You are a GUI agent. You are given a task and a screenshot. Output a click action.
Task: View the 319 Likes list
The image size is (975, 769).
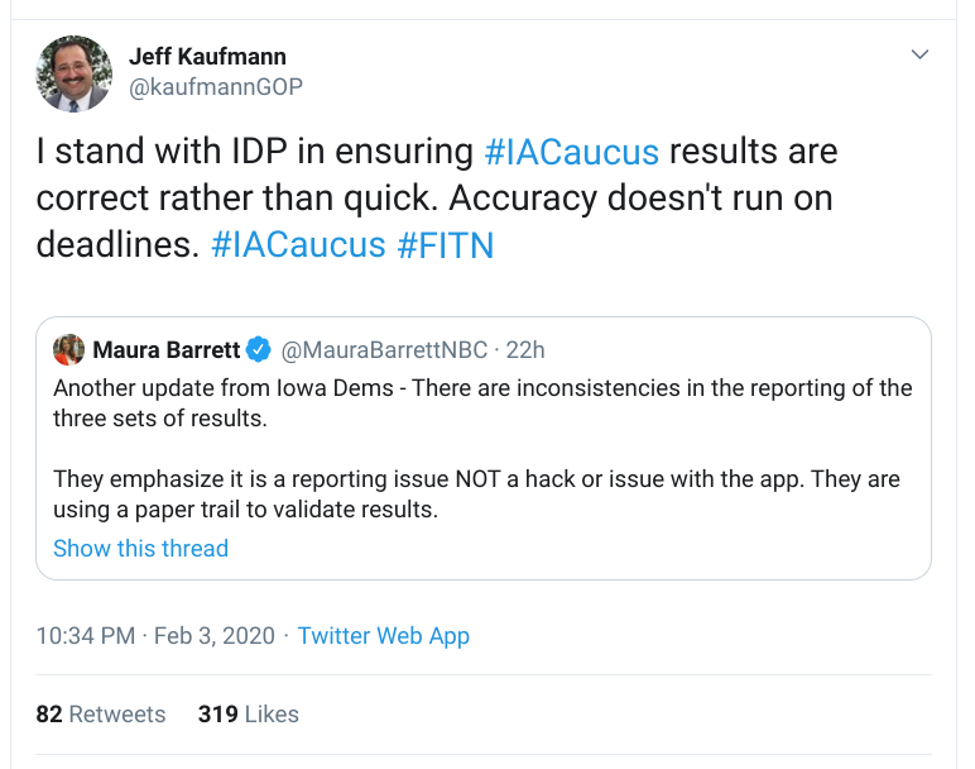coord(248,714)
